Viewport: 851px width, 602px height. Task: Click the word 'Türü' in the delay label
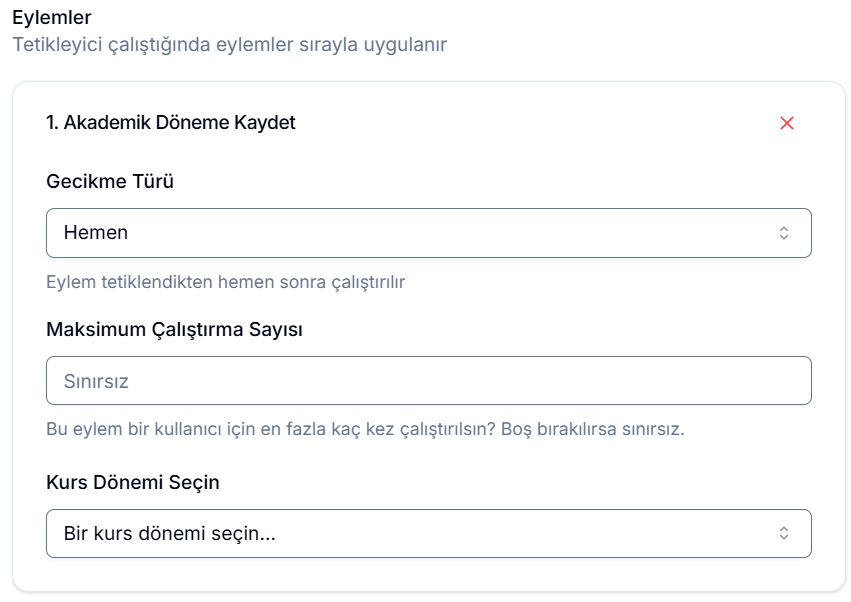(x=153, y=182)
